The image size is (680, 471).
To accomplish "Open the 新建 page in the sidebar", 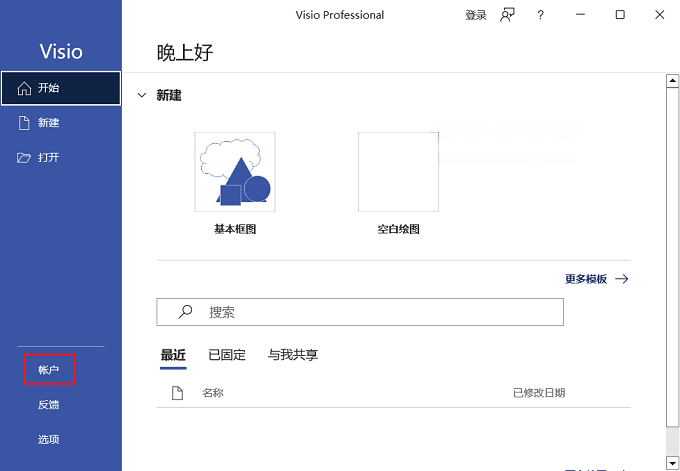I will 61,123.
